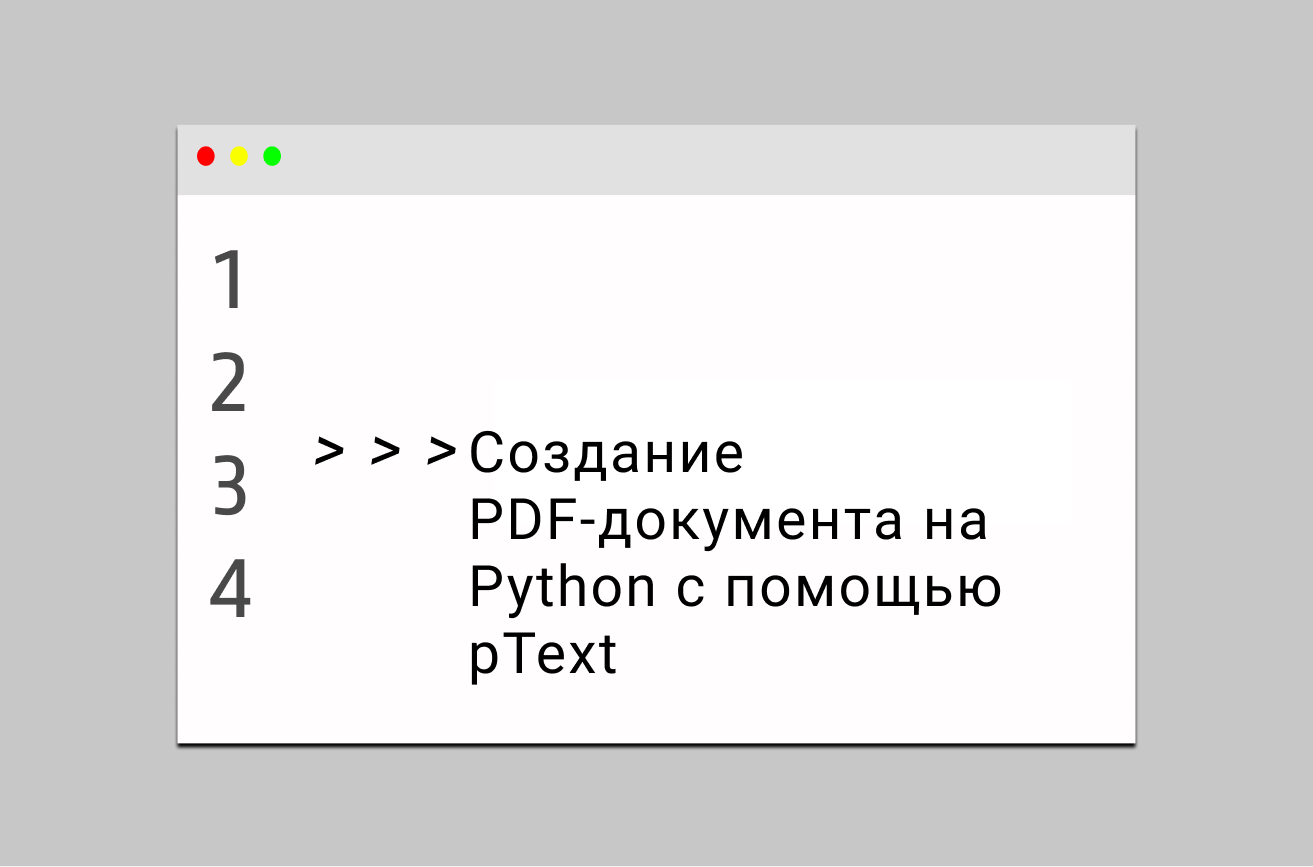The image size is (1313, 867).
Task: Click the red close dot
Action: coord(206,156)
